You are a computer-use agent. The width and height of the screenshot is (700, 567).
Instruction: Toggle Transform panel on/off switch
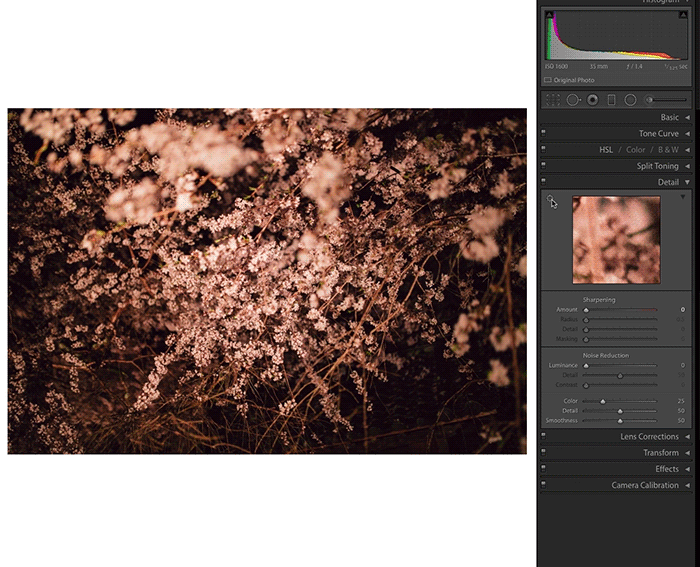click(x=543, y=452)
